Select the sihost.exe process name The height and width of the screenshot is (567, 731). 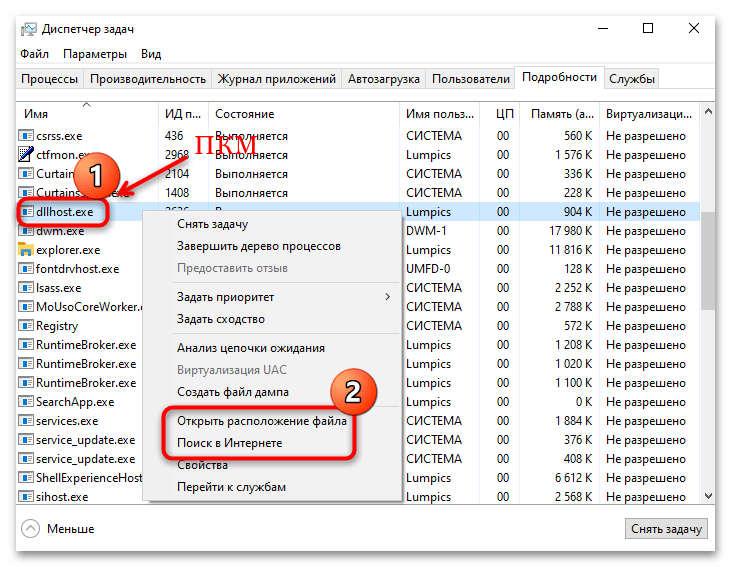click(x=62, y=497)
